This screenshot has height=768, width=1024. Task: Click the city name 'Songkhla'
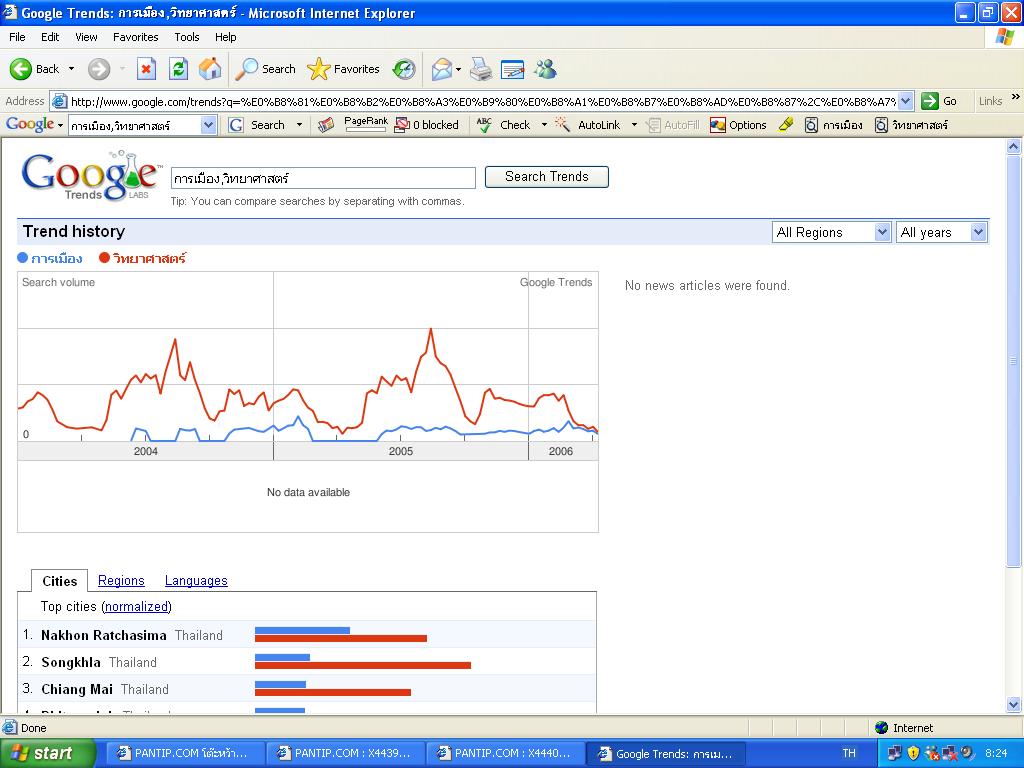point(71,662)
